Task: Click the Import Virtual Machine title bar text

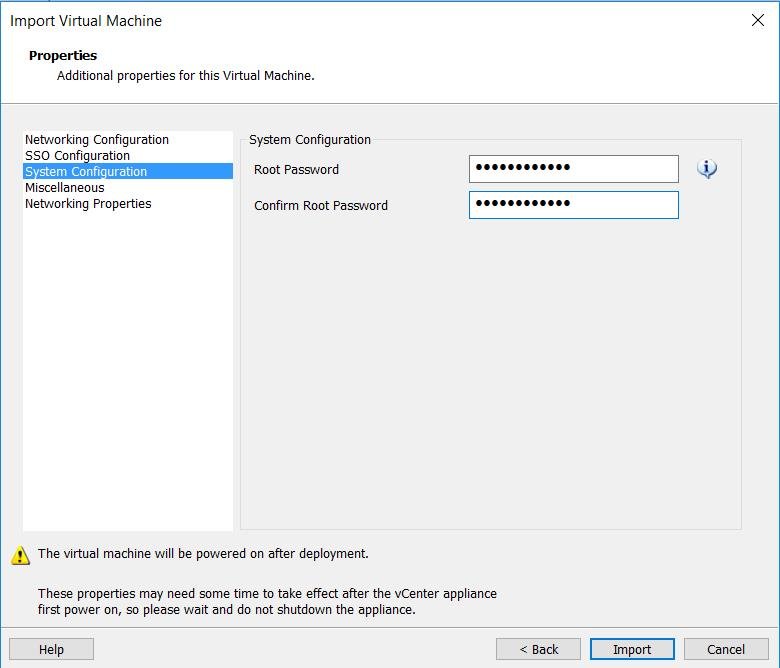Action: click(86, 21)
